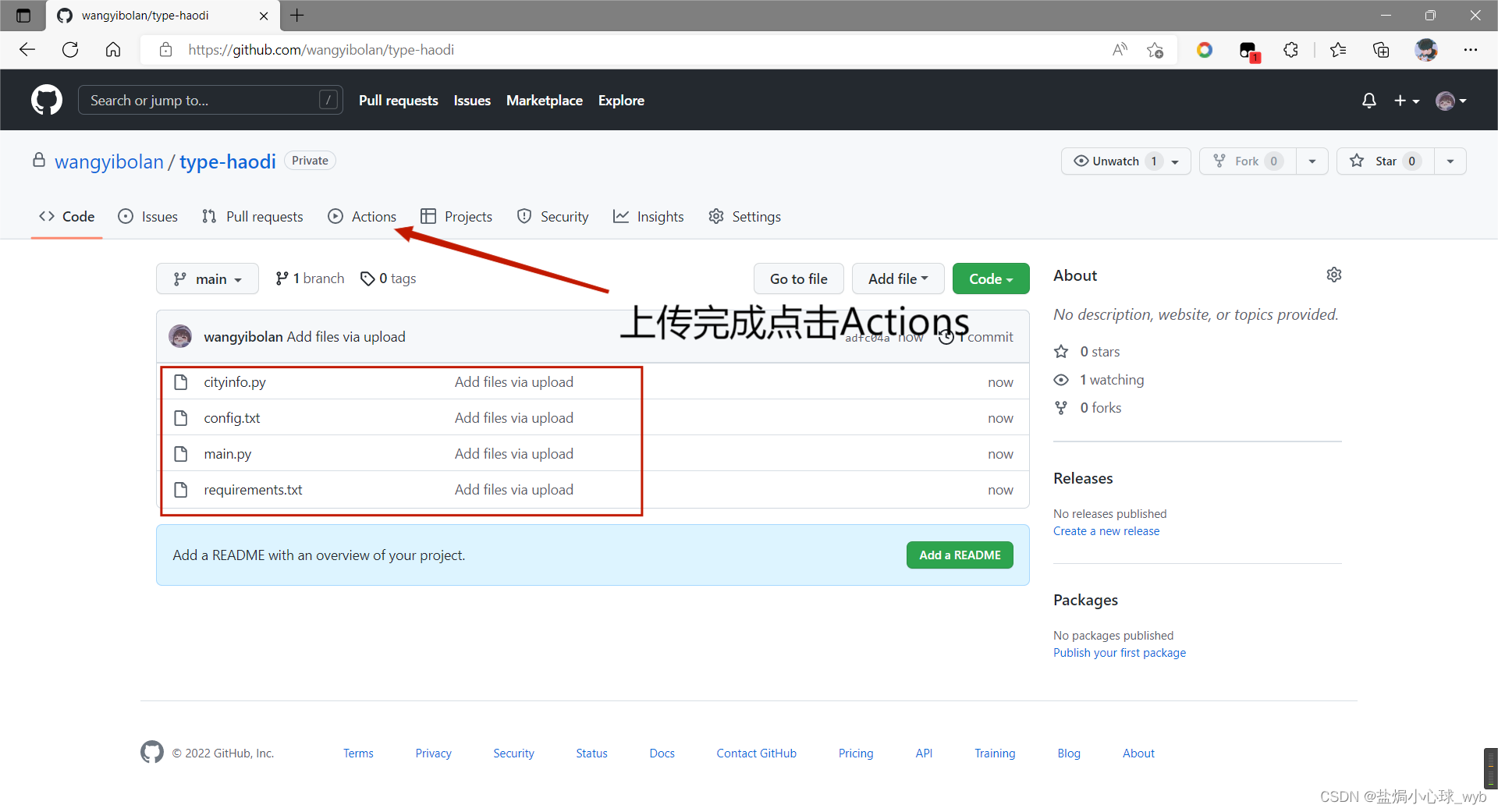Click the Go to file button
This screenshot has height=812, width=1498.
tap(799, 278)
